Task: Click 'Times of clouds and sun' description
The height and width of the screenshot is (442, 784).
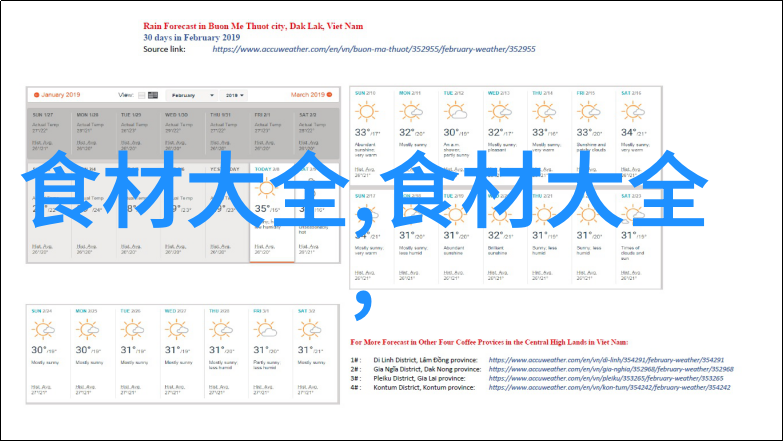Action: point(632,253)
